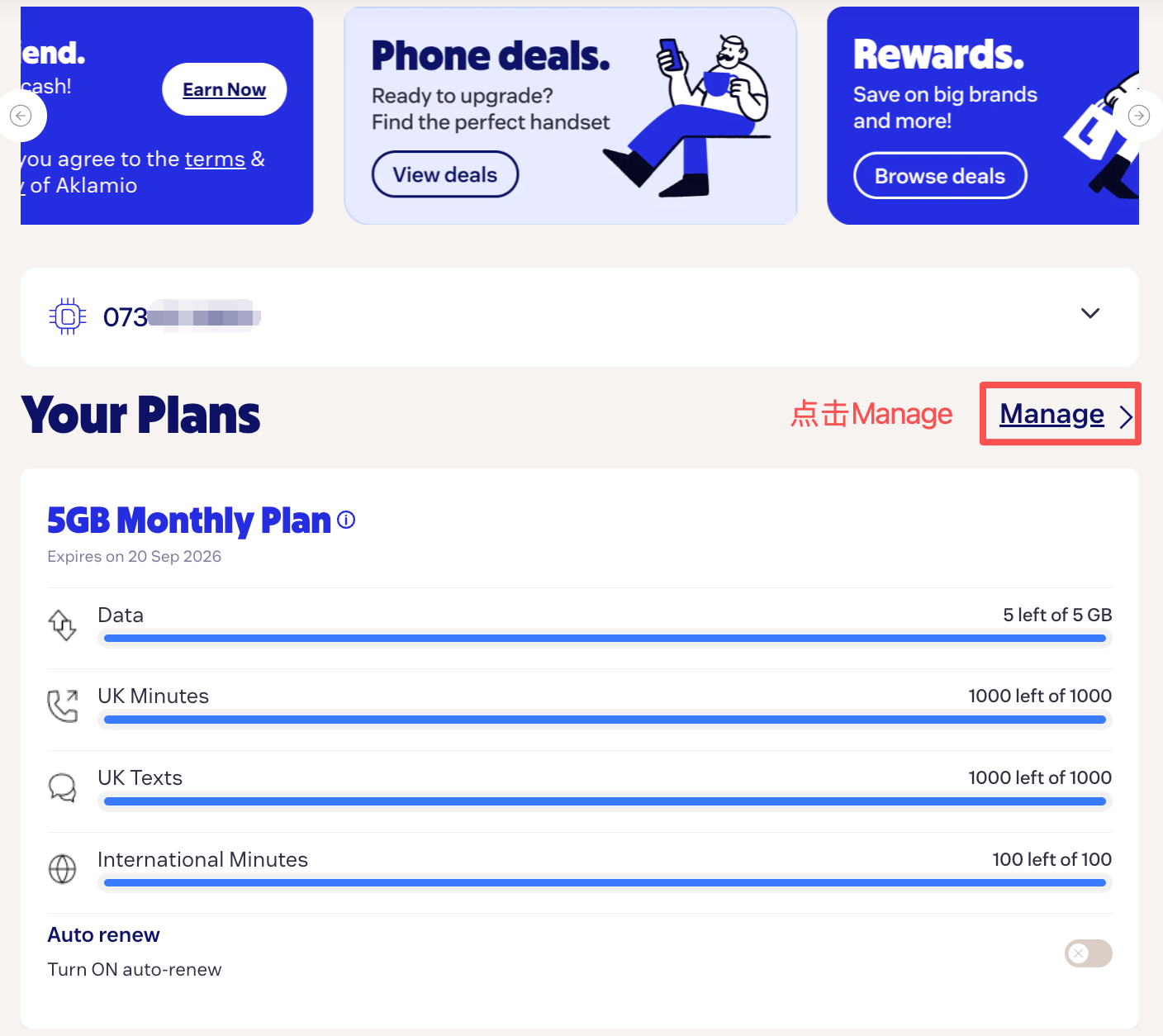
Task: Expand the phone number dropdown chevron
Action: click(x=1090, y=313)
